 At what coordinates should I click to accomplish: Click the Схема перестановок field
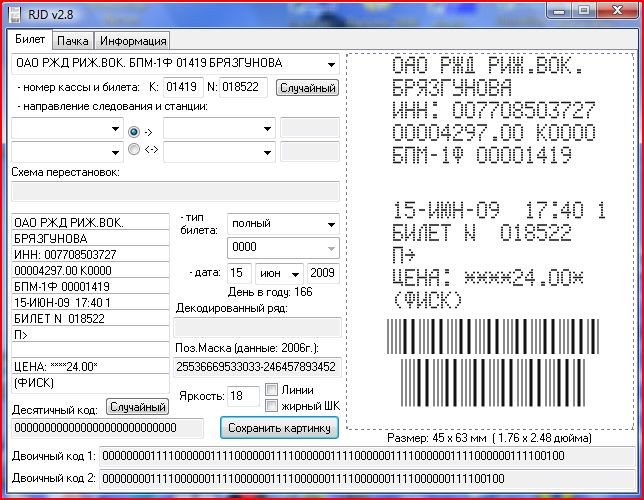pyautogui.click(x=175, y=192)
